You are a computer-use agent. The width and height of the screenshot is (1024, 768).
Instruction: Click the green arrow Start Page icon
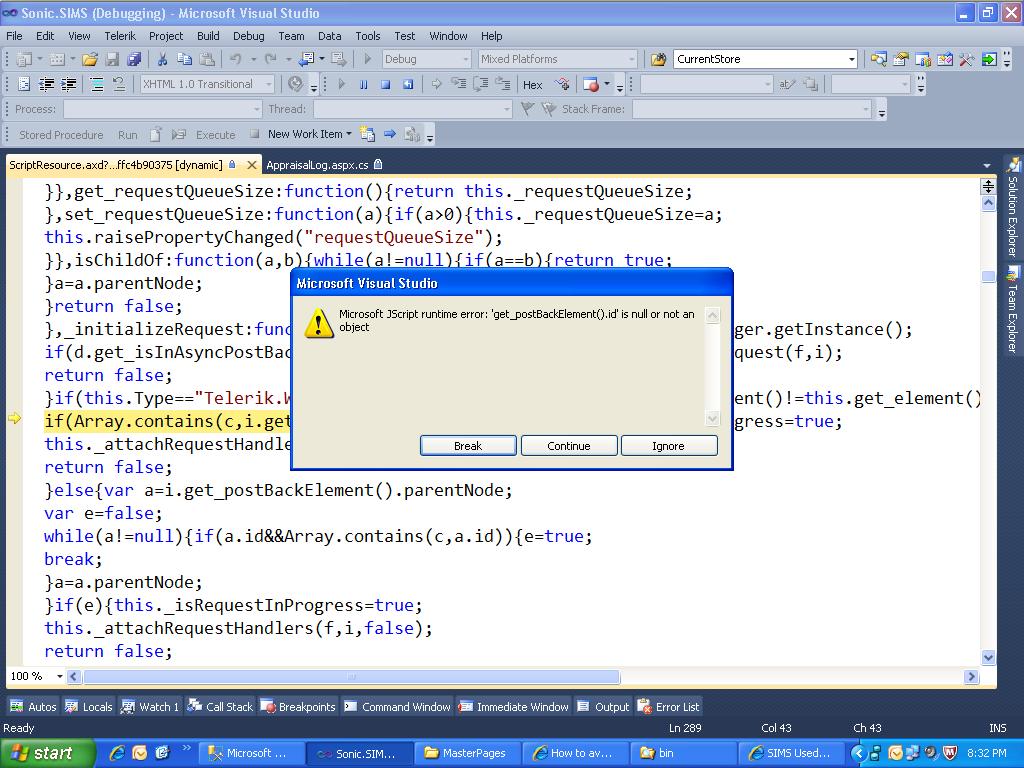[989, 59]
